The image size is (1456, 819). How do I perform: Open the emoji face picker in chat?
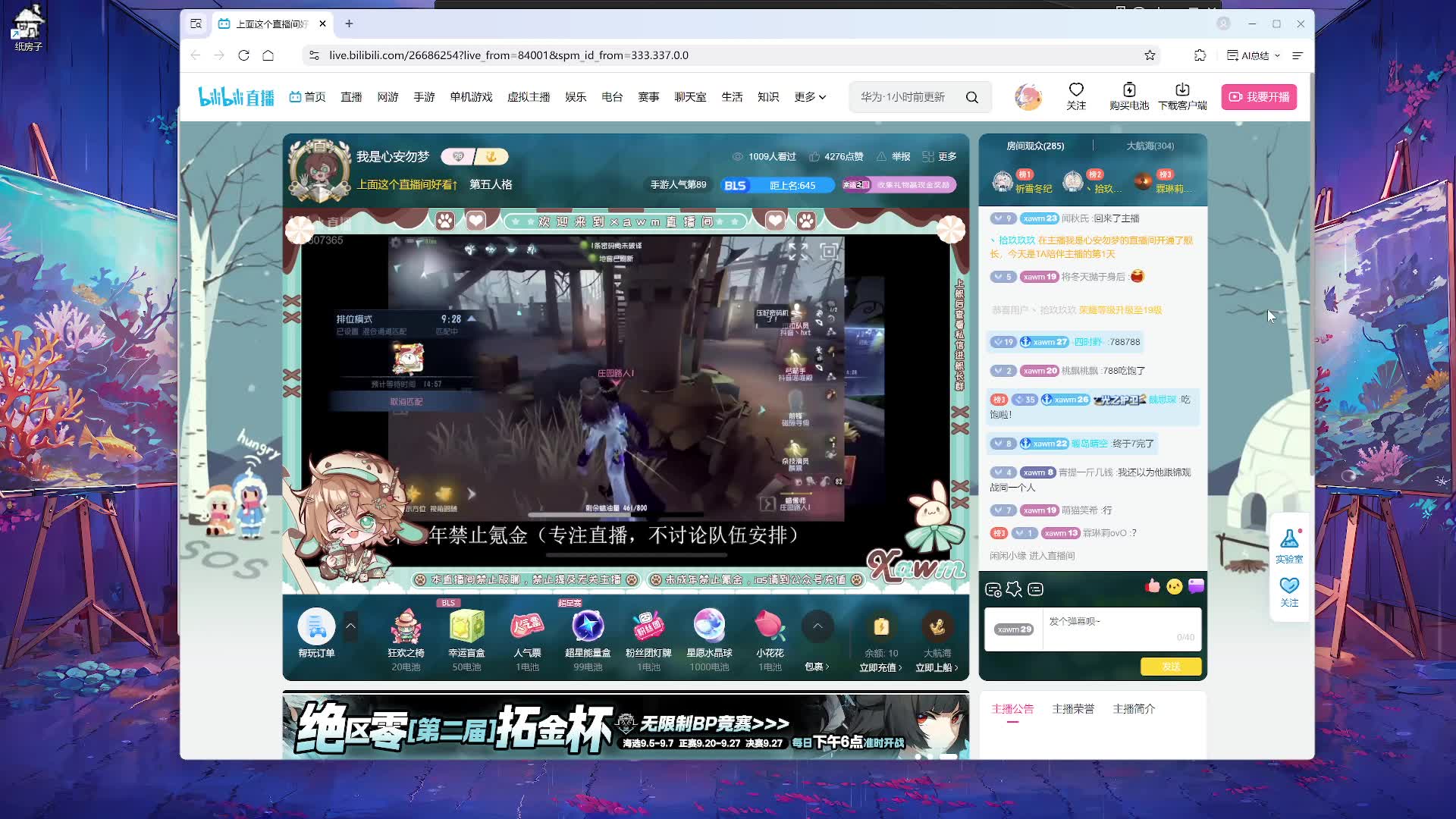coord(1174,587)
